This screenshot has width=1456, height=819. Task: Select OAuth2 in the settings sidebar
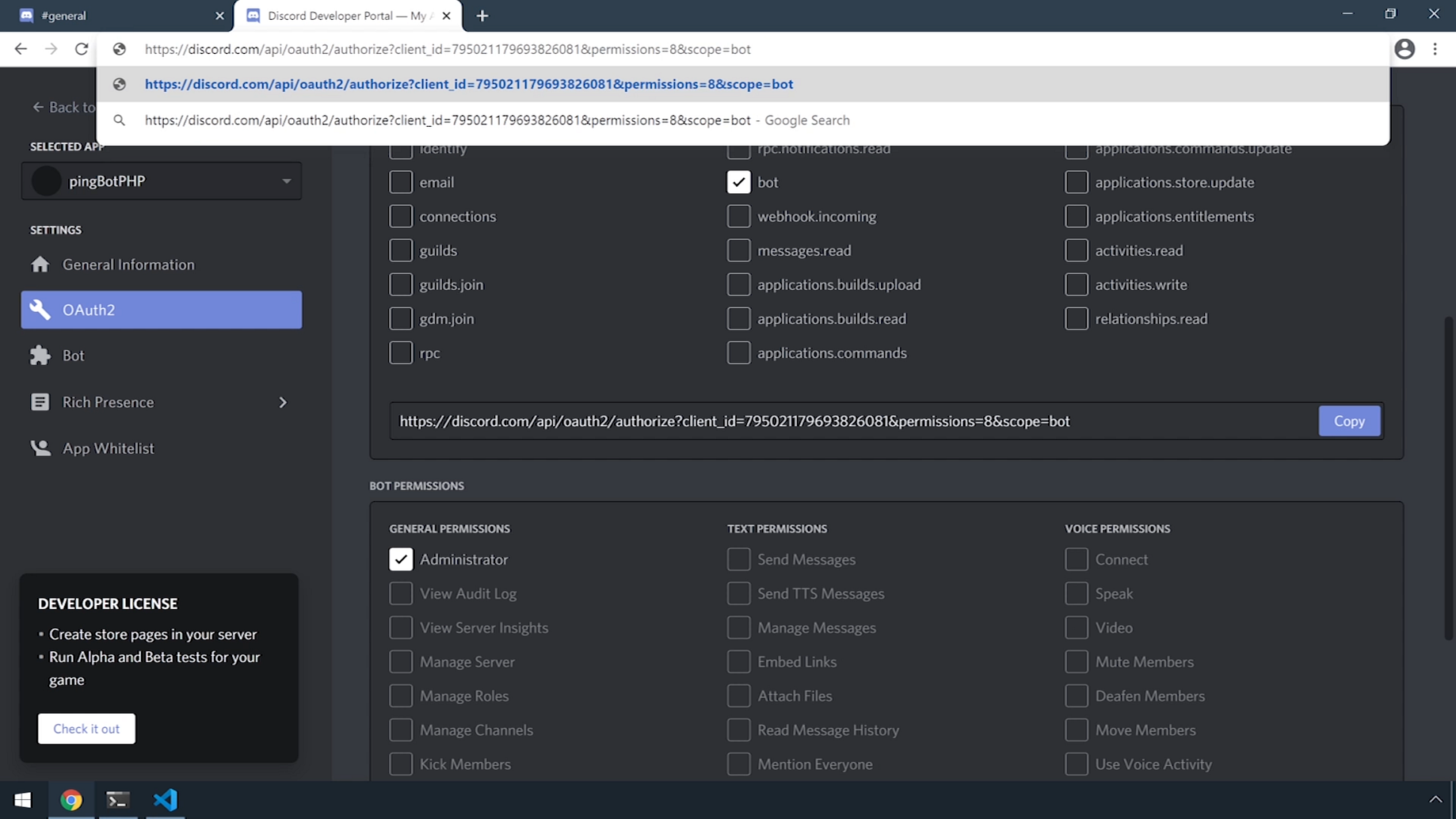(x=162, y=310)
